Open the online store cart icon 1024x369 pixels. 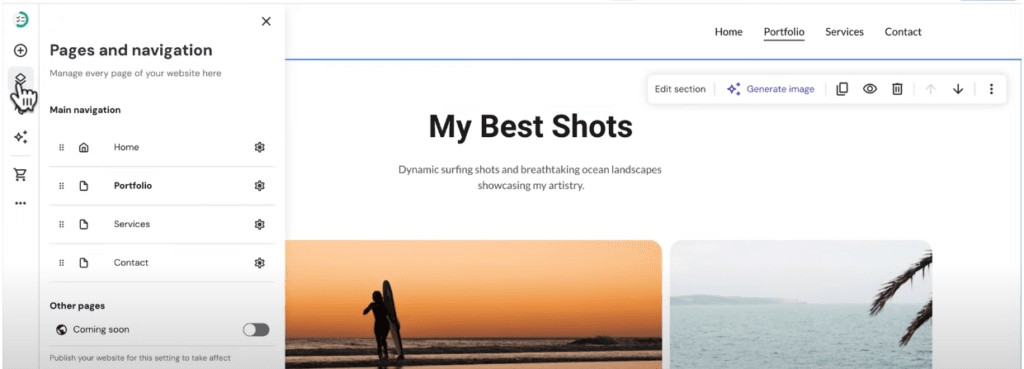pyautogui.click(x=21, y=174)
